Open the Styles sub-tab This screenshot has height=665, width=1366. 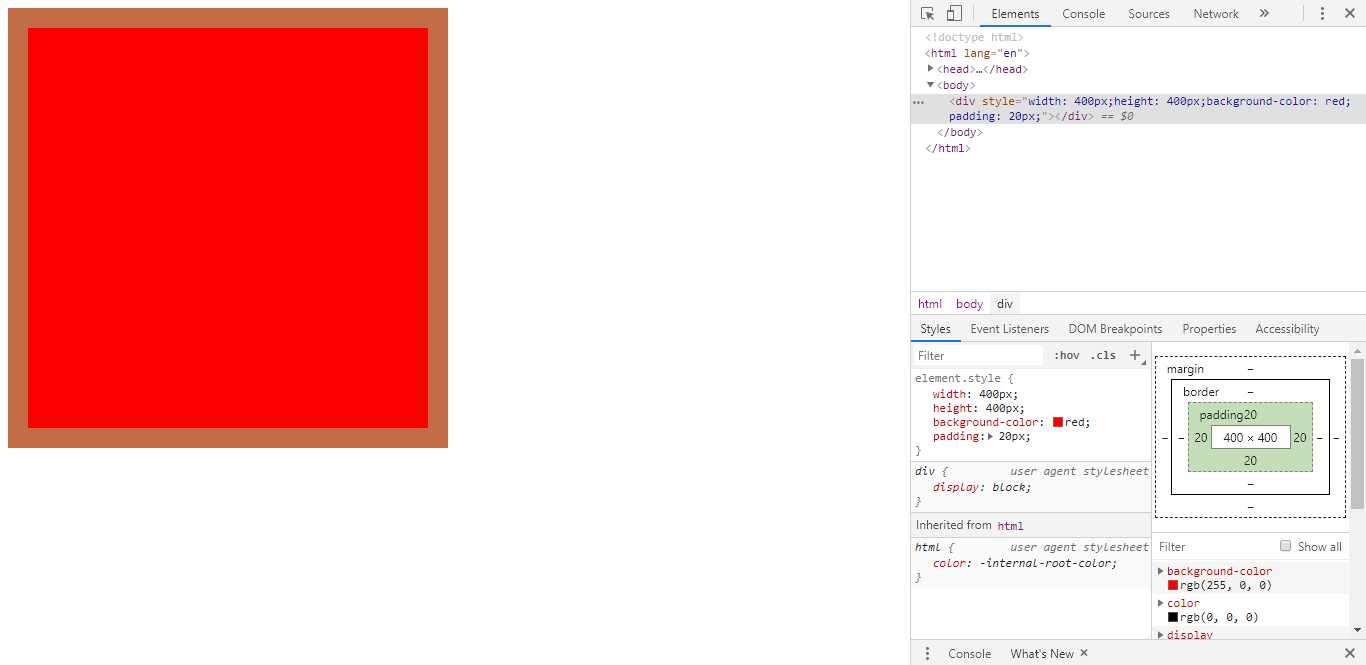point(935,329)
